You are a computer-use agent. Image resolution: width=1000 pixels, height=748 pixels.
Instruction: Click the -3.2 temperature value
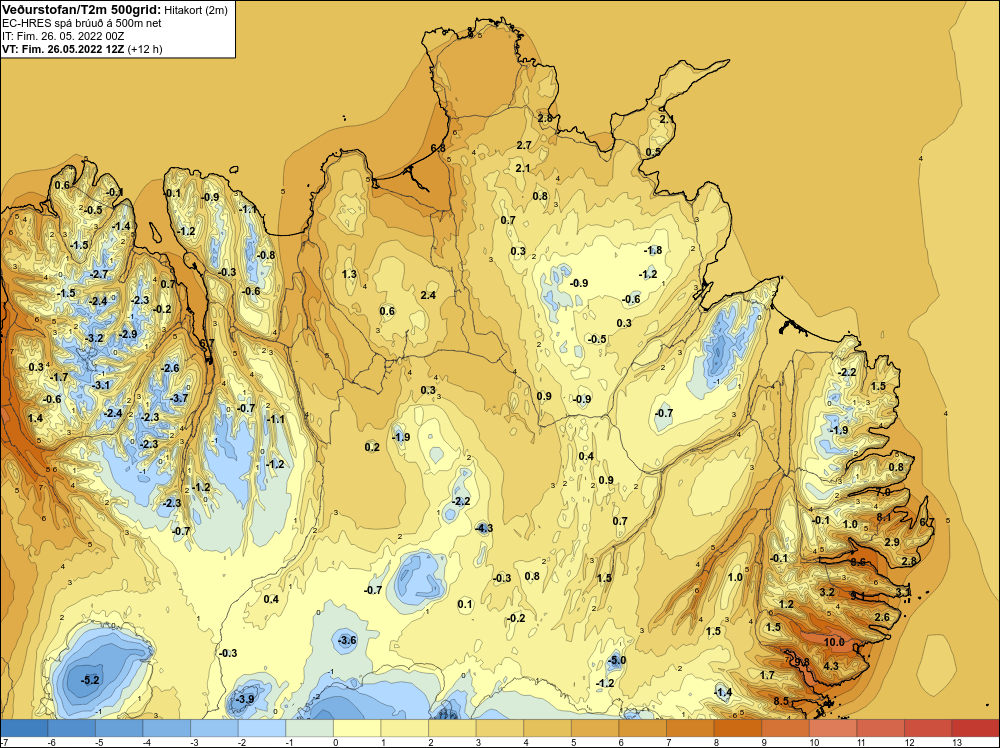tap(94, 338)
